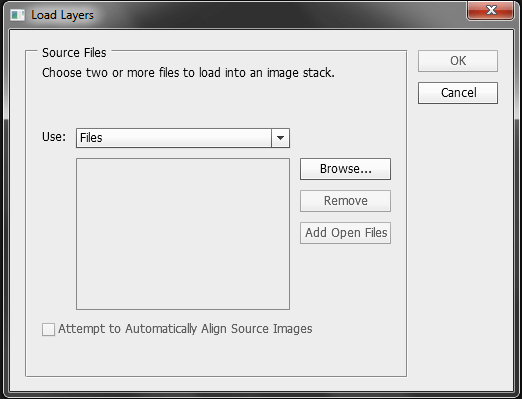The width and height of the screenshot is (522, 399).
Task: Open the Use dropdown arrow
Action: tap(280, 138)
